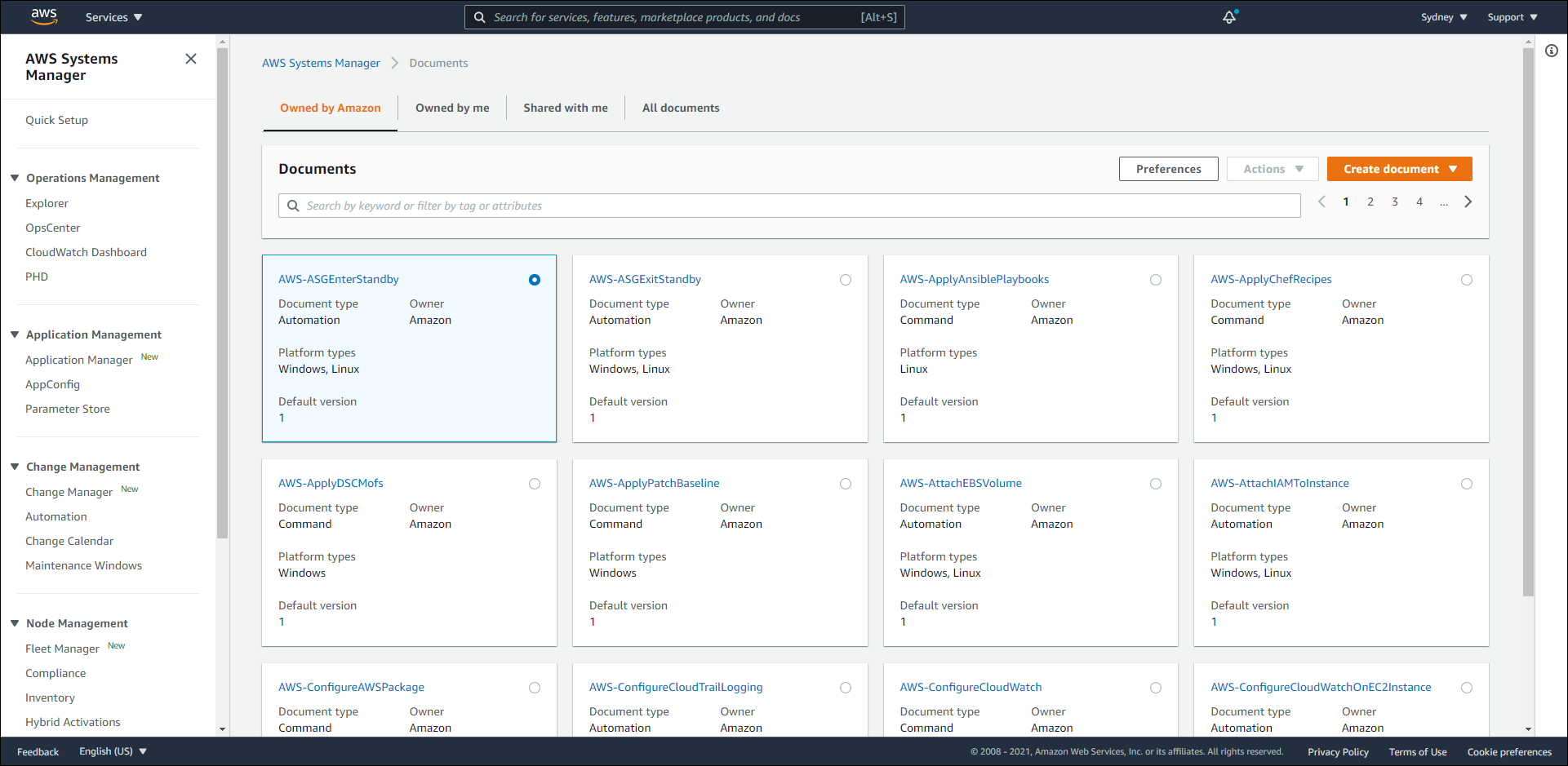
Task: Go to documents page 4
Action: (1419, 201)
